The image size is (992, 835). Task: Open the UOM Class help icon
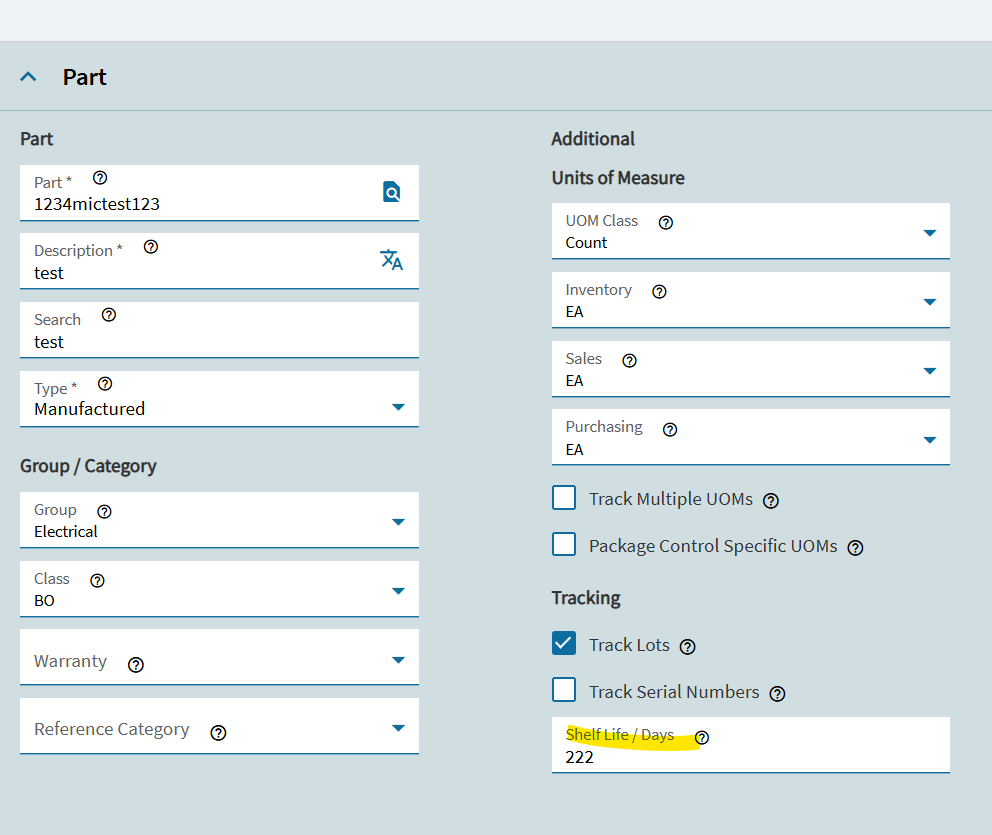[x=666, y=222]
